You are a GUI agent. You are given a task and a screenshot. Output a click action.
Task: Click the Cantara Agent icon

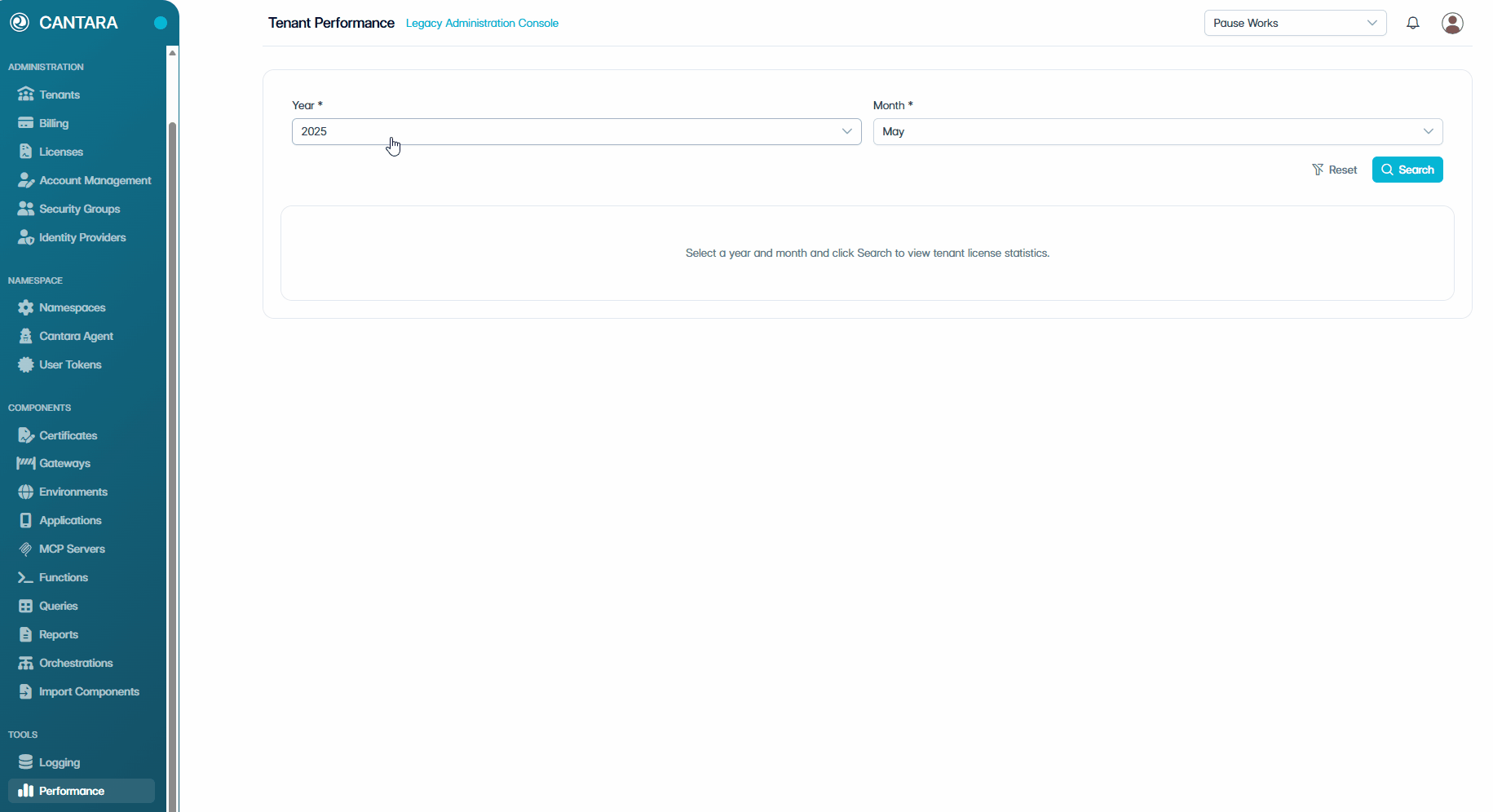[26, 336]
